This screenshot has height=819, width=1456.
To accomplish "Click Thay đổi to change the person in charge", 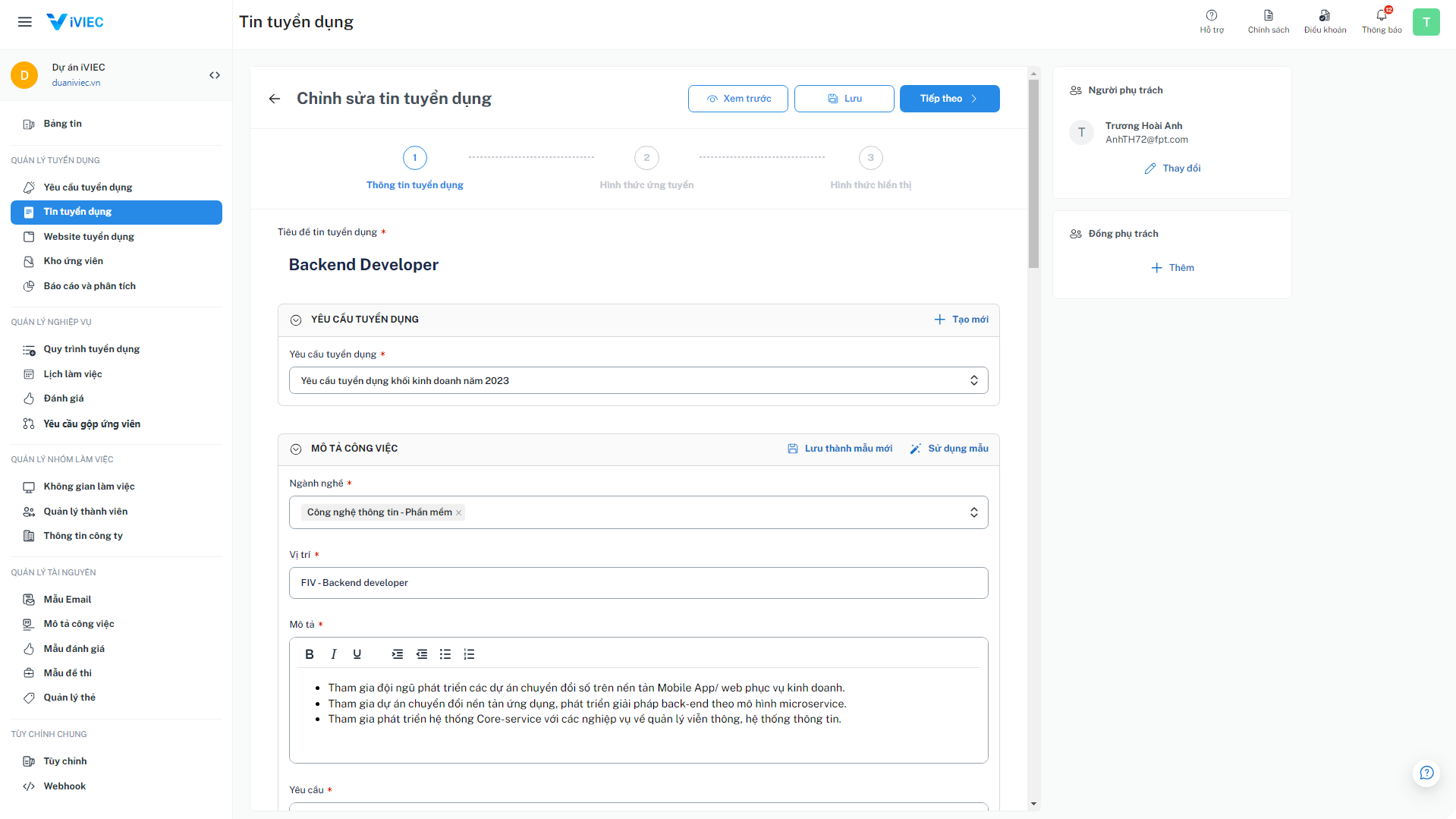I will 1172,169.
